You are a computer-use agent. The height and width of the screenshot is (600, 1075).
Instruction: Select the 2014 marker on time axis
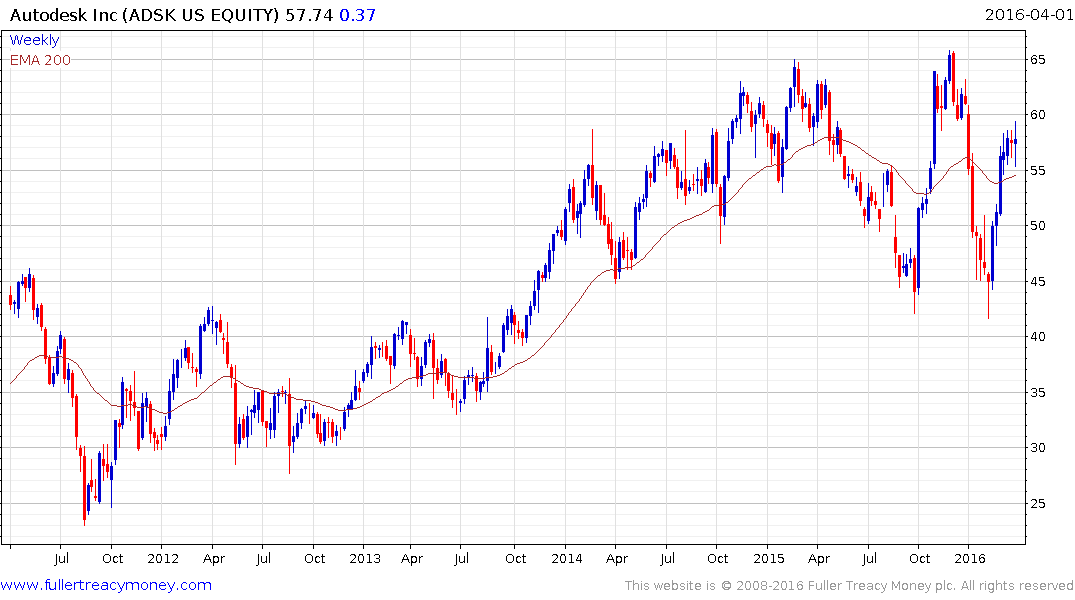(x=567, y=558)
